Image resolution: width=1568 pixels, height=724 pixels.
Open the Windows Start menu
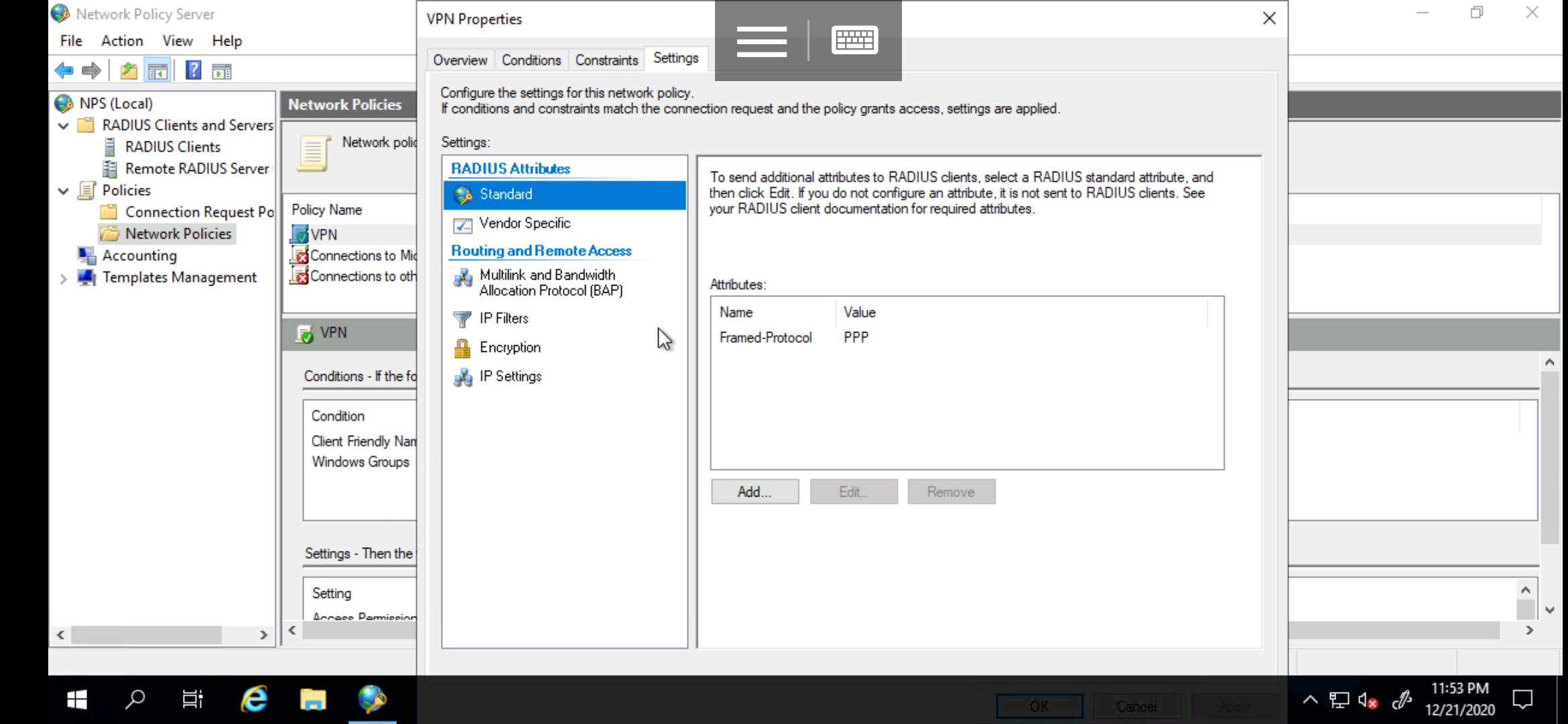pos(77,700)
